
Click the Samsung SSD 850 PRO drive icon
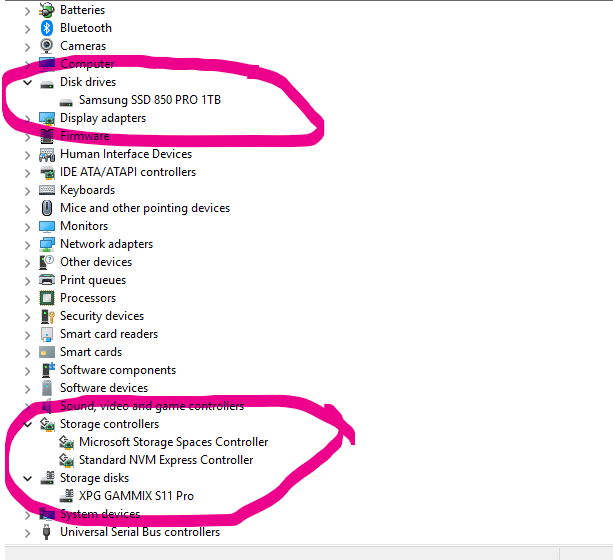(x=66, y=102)
